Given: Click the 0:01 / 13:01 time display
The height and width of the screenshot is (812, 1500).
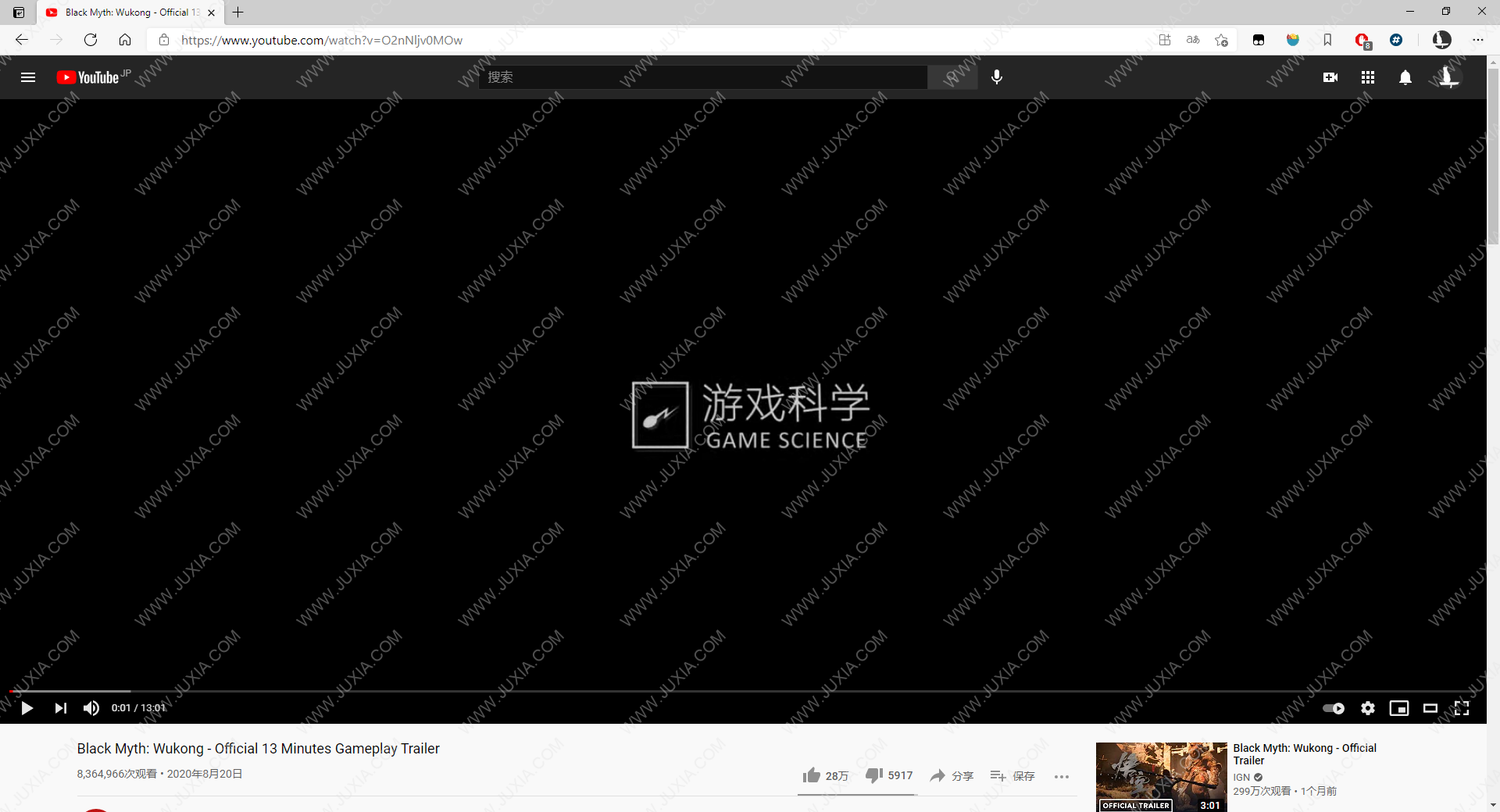Looking at the screenshot, I should 138,708.
